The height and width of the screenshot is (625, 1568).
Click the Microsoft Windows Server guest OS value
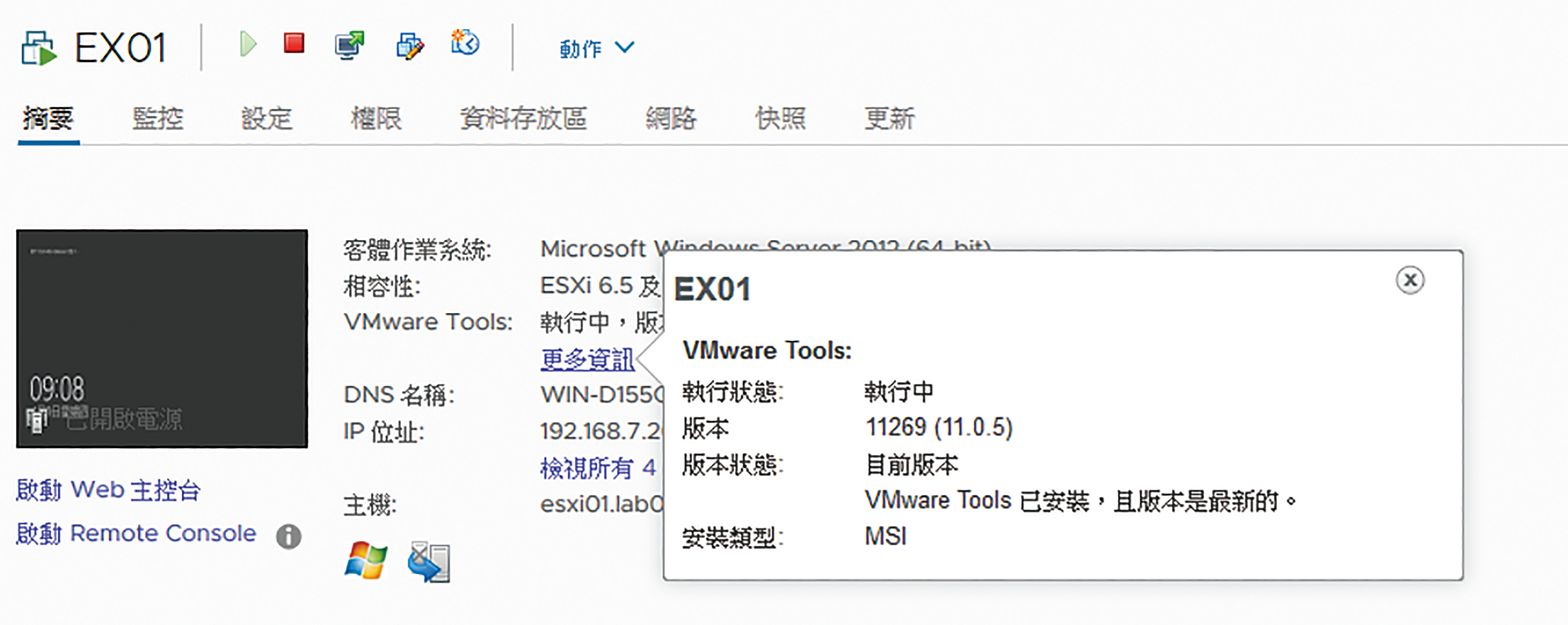pyautogui.click(x=766, y=247)
